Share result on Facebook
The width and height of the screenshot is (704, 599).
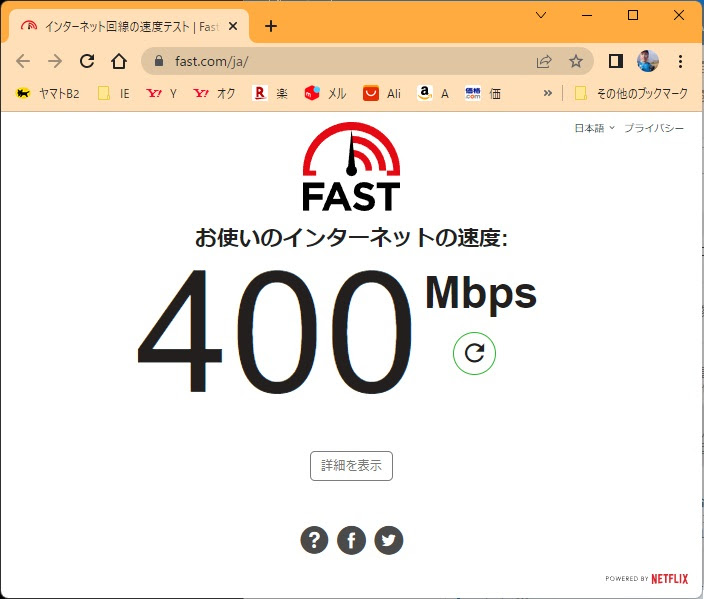[351, 540]
